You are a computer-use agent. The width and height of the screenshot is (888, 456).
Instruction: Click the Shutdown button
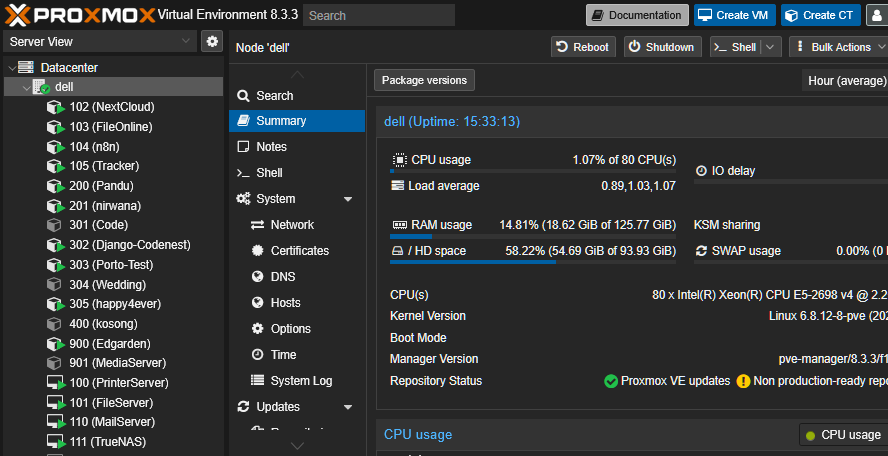coord(662,47)
